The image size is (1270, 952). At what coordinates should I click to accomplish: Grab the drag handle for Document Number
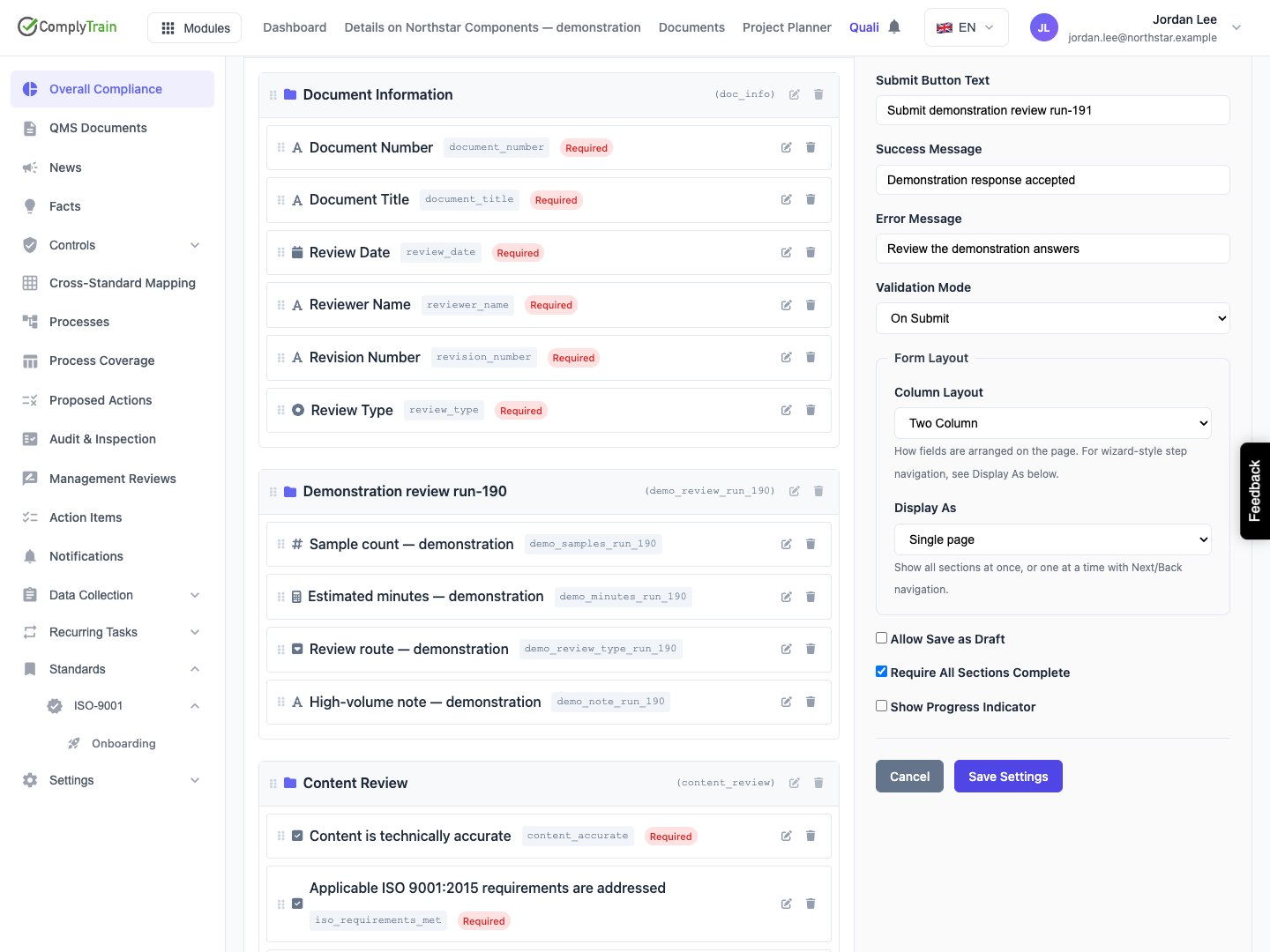click(280, 147)
